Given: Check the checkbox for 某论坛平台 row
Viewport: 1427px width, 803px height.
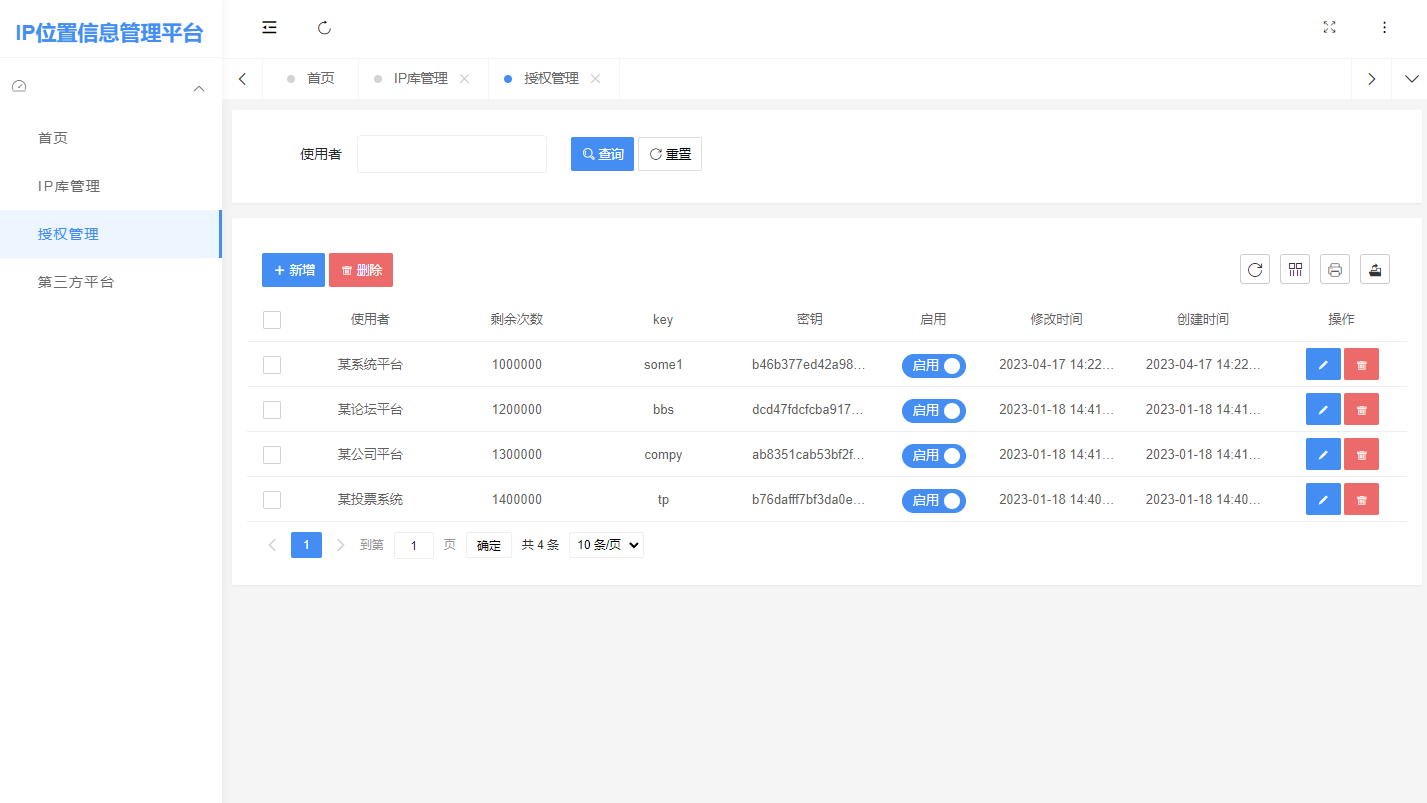Looking at the screenshot, I should [x=271, y=409].
